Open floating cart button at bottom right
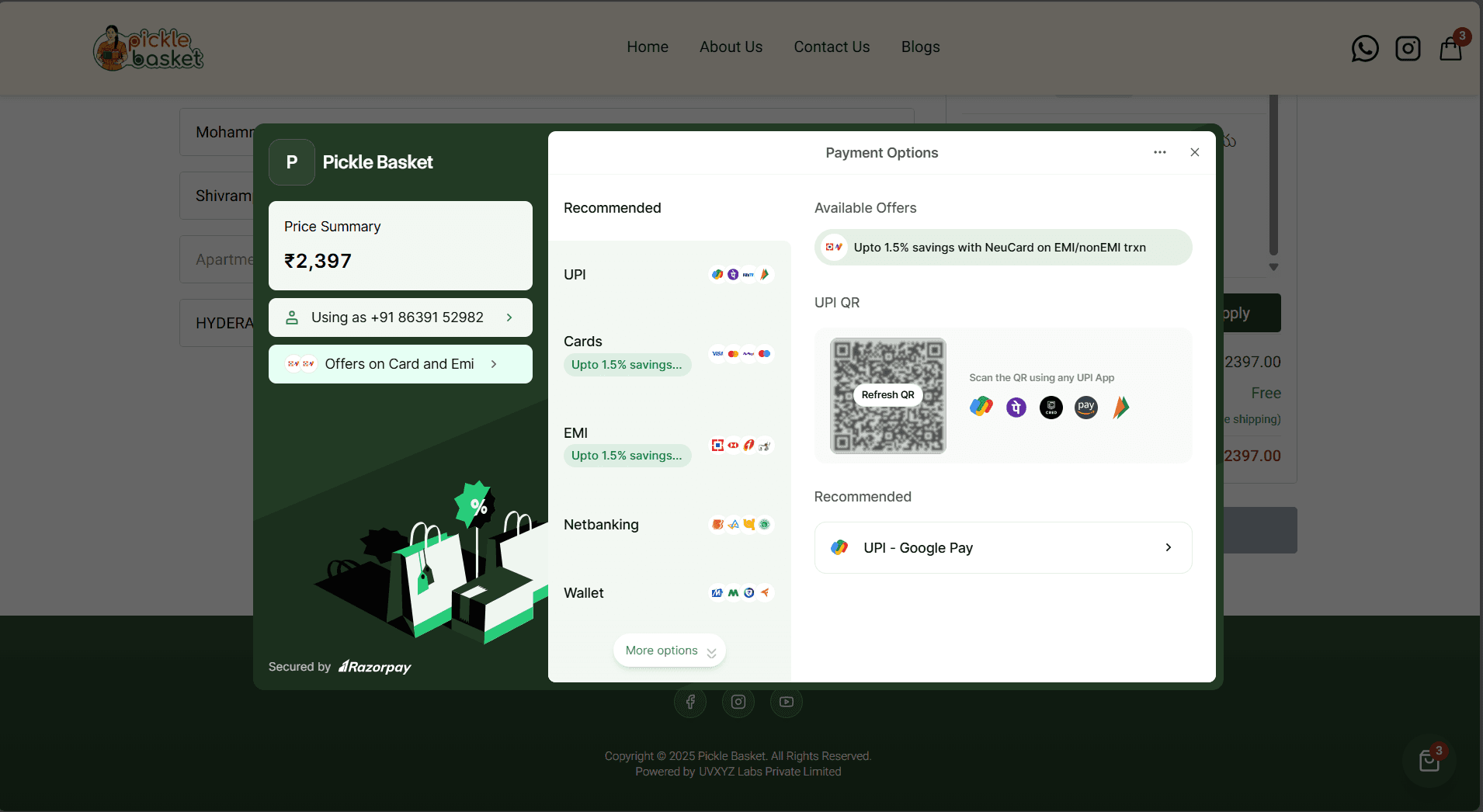Image resolution: width=1483 pixels, height=812 pixels. pos(1429,761)
